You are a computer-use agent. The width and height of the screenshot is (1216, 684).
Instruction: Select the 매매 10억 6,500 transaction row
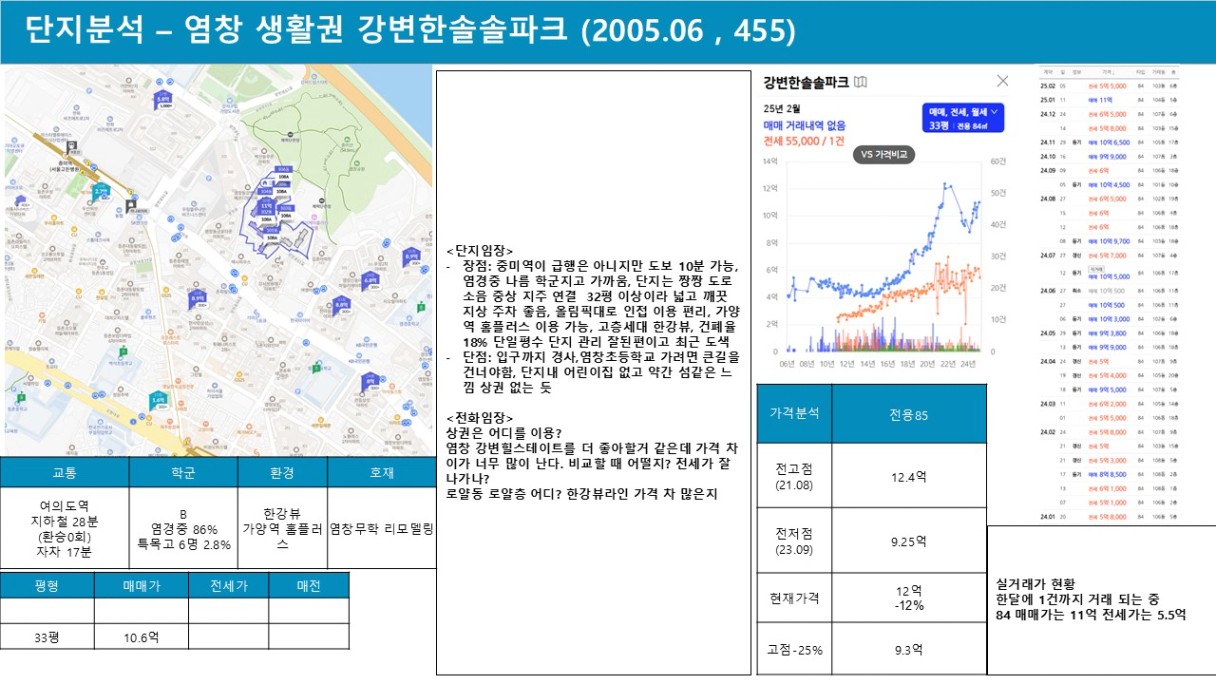pos(1108,142)
